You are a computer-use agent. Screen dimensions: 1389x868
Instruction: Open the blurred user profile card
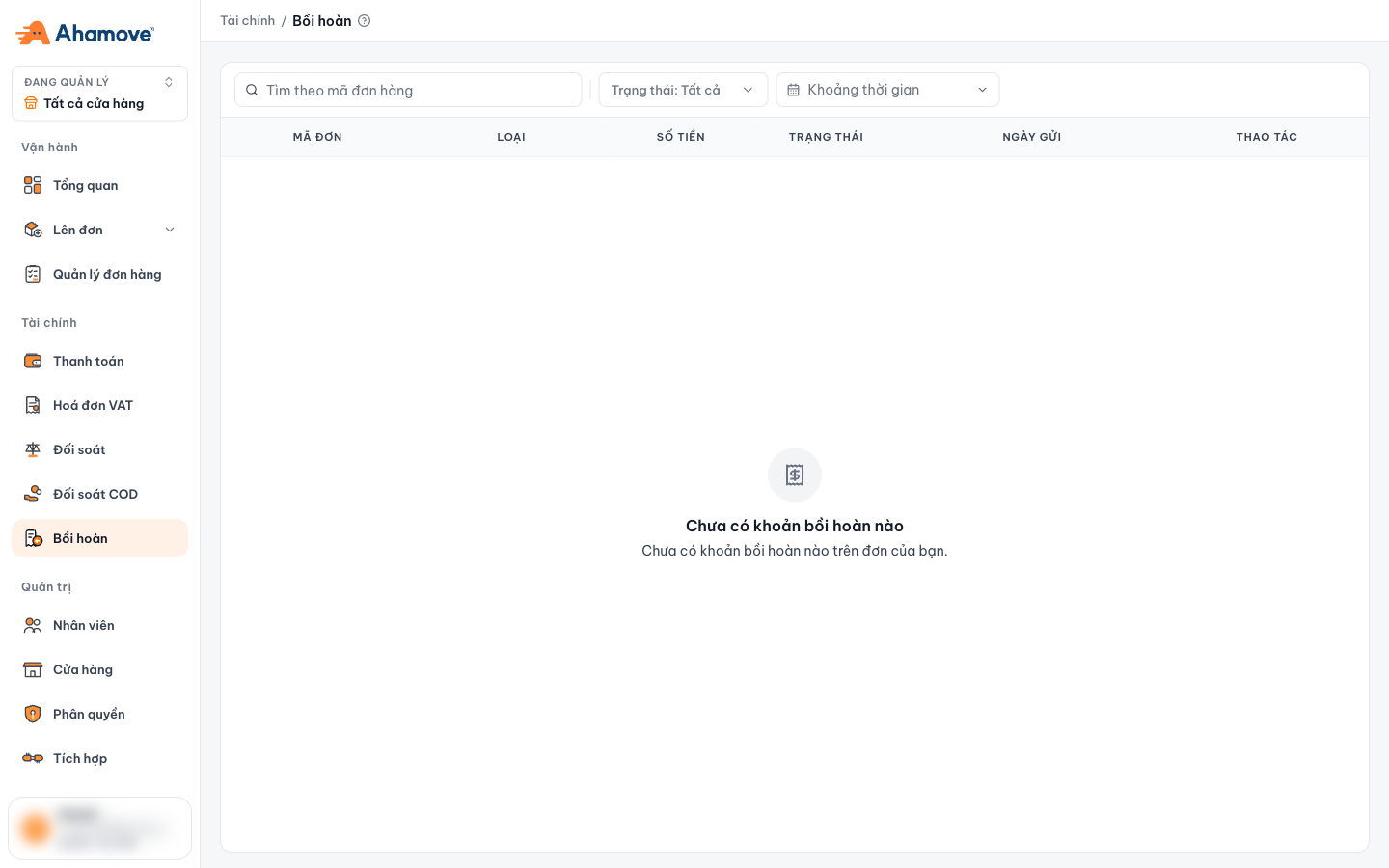[99, 828]
